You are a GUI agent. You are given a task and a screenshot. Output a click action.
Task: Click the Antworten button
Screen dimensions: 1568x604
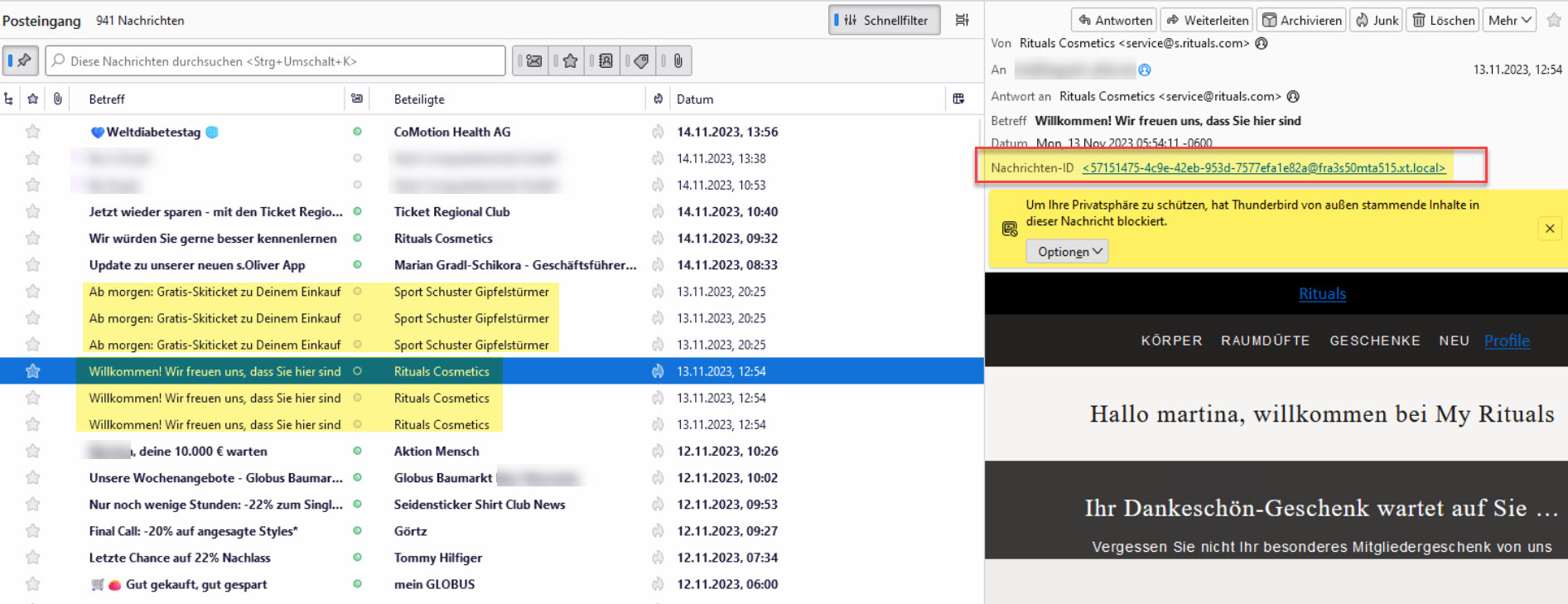click(x=1114, y=20)
